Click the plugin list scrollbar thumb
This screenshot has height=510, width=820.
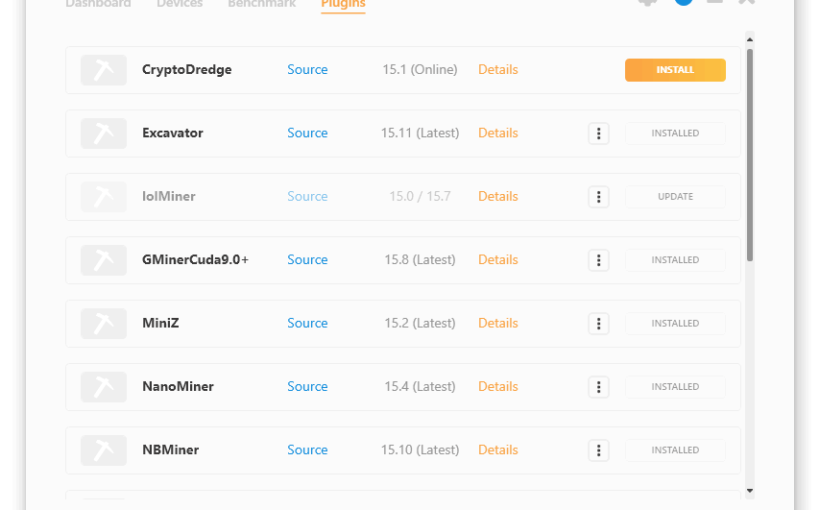(x=750, y=150)
